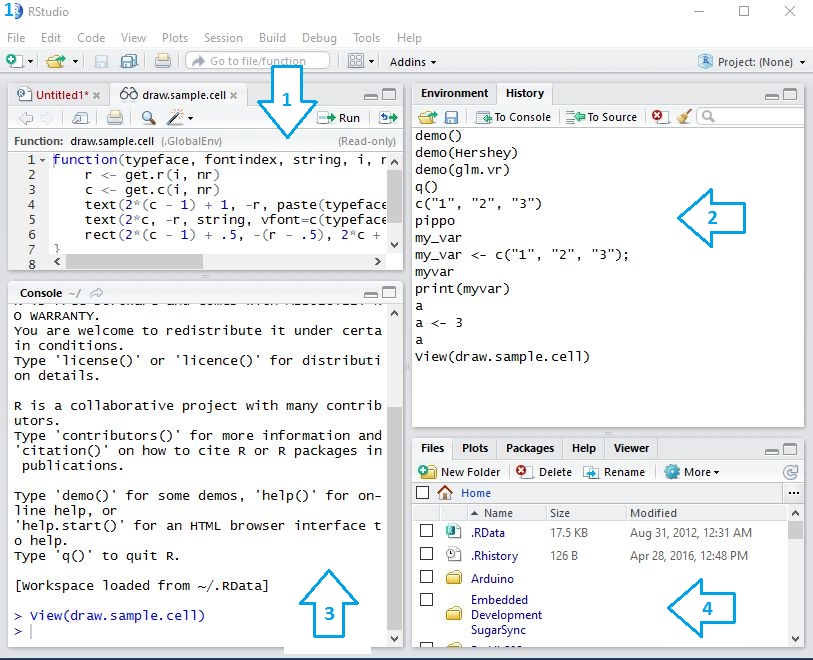Click the remove selected history entry icon
The height and width of the screenshot is (660, 813).
(x=658, y=116)
